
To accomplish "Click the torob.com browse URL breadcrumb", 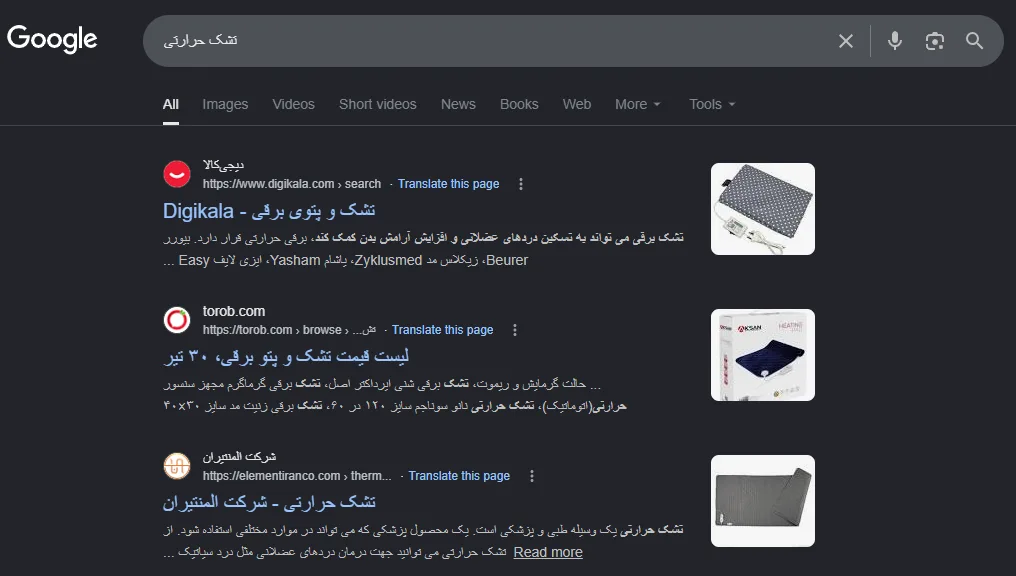I will pos(289,330).
